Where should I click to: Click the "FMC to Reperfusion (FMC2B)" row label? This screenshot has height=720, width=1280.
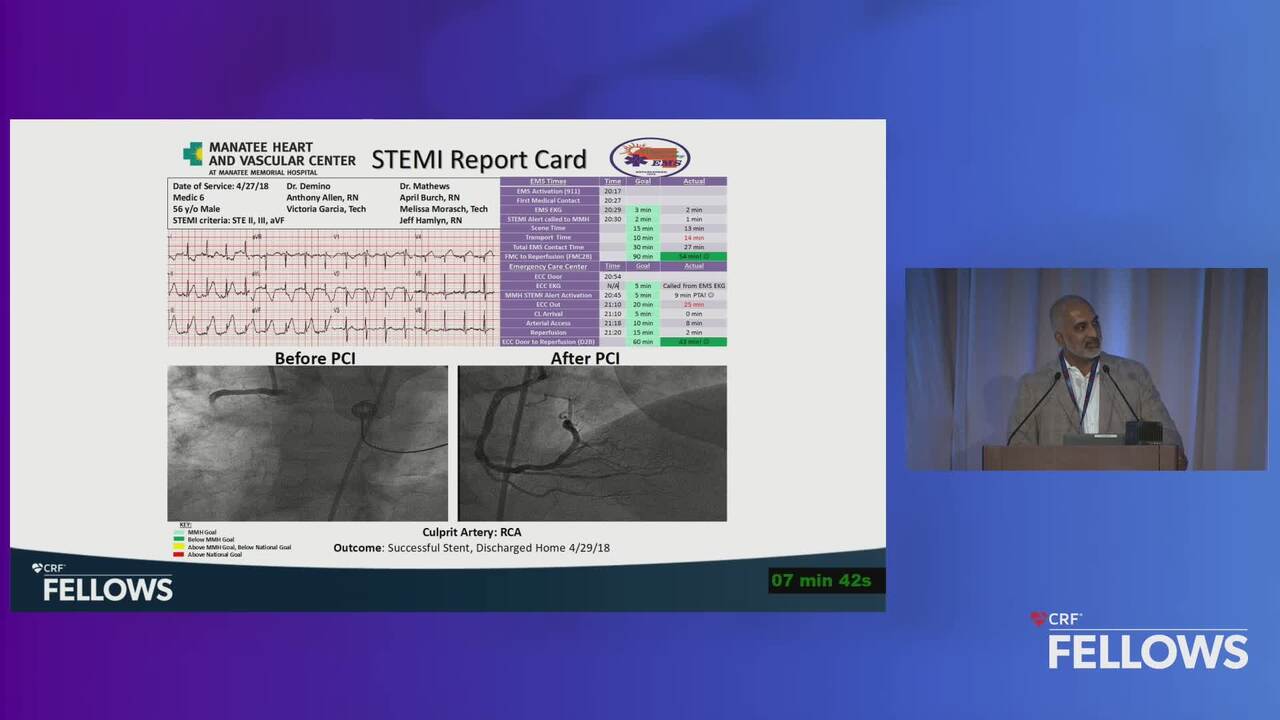[x=548, y=256]
